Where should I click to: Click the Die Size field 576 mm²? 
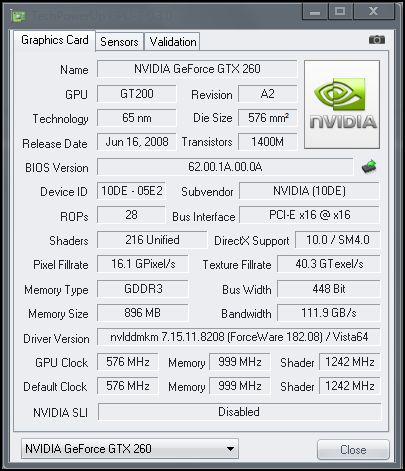pos(267,118)
